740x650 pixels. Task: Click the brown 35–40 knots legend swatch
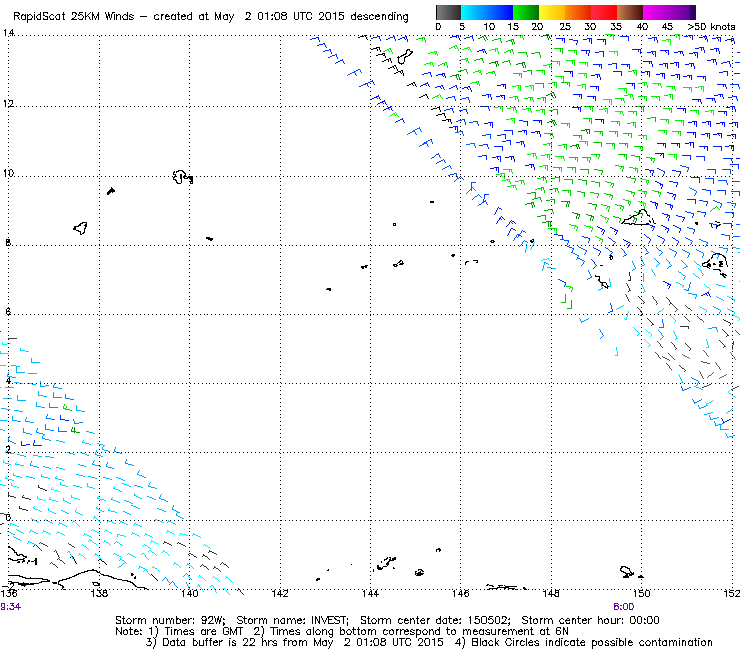click(630, 12)
